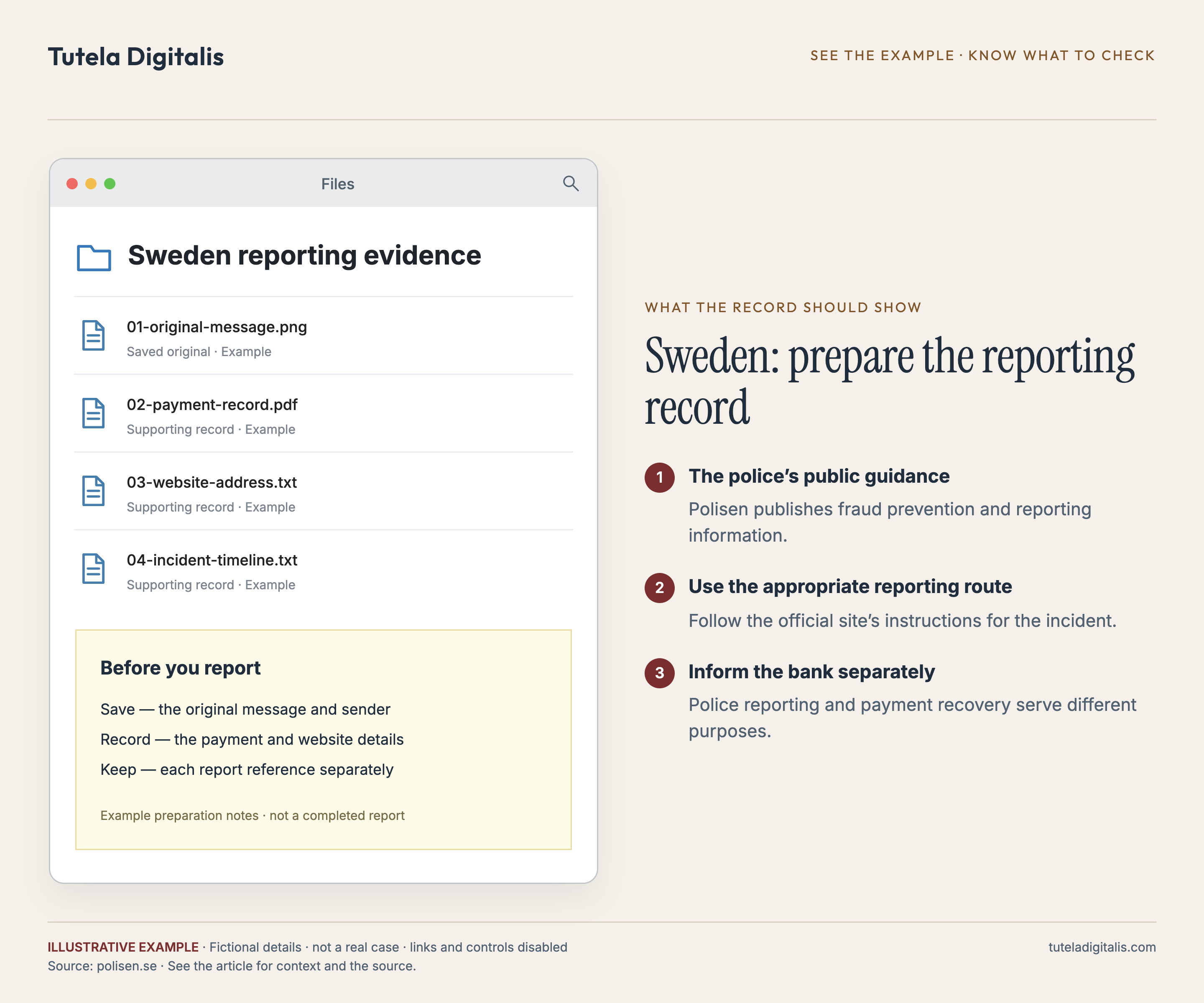1204x1003 pixels.
Task: Click the file icon for 01-original-message.png
Action: click(94, 335)
